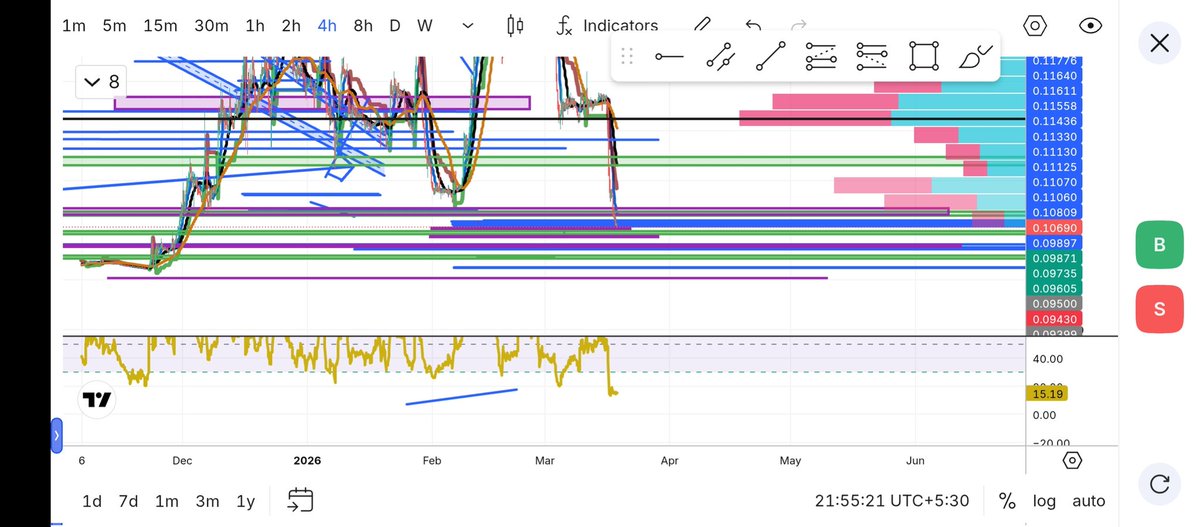Screen dimensions: 1200x527
Task: Tap the pencil drawing tools icon
Action: [703, 26]
